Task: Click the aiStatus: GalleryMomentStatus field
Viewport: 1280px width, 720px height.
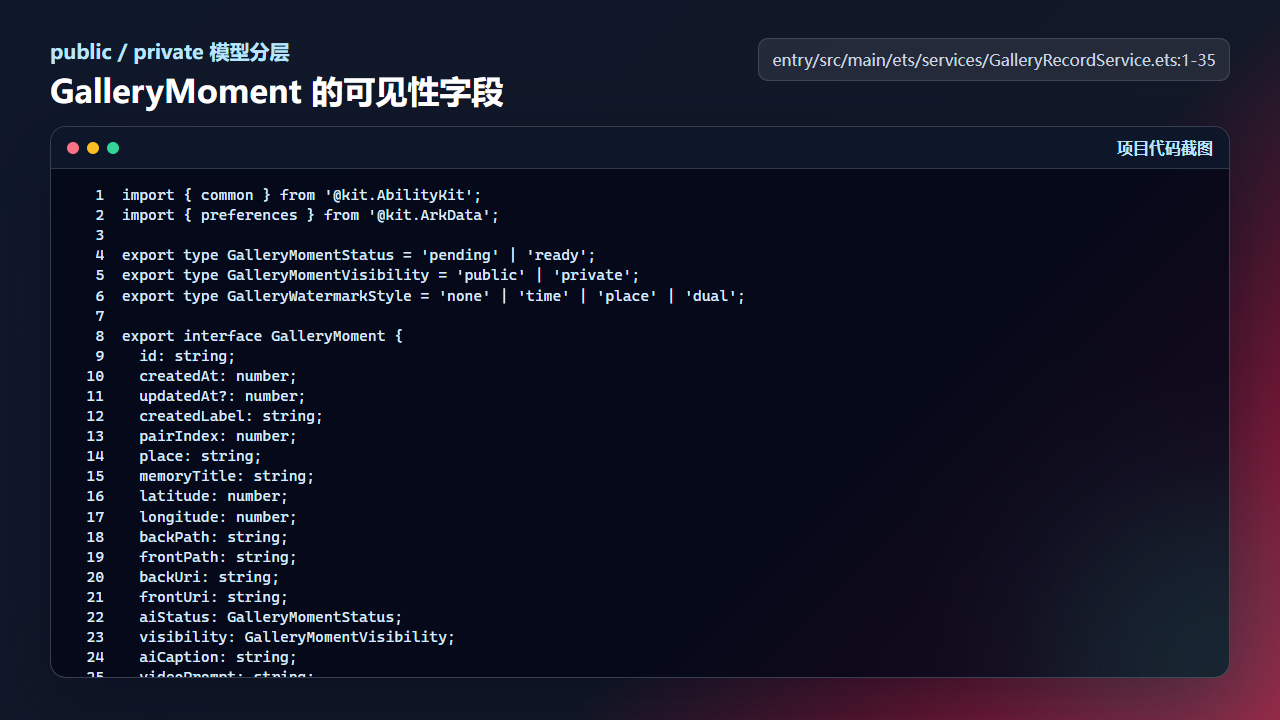Action: coord(271,617)
